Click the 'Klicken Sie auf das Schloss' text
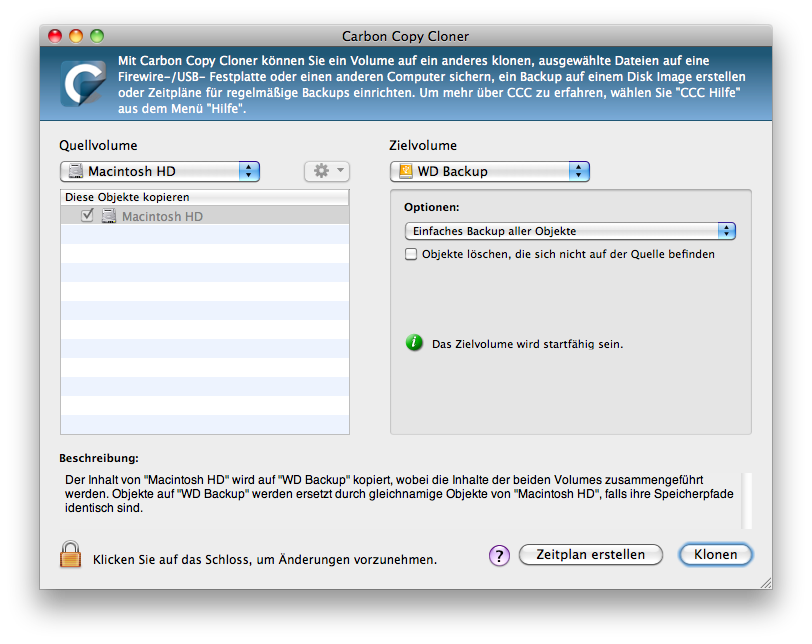The height and width of the screenshot is (644, 812). (x=265, y=560)
